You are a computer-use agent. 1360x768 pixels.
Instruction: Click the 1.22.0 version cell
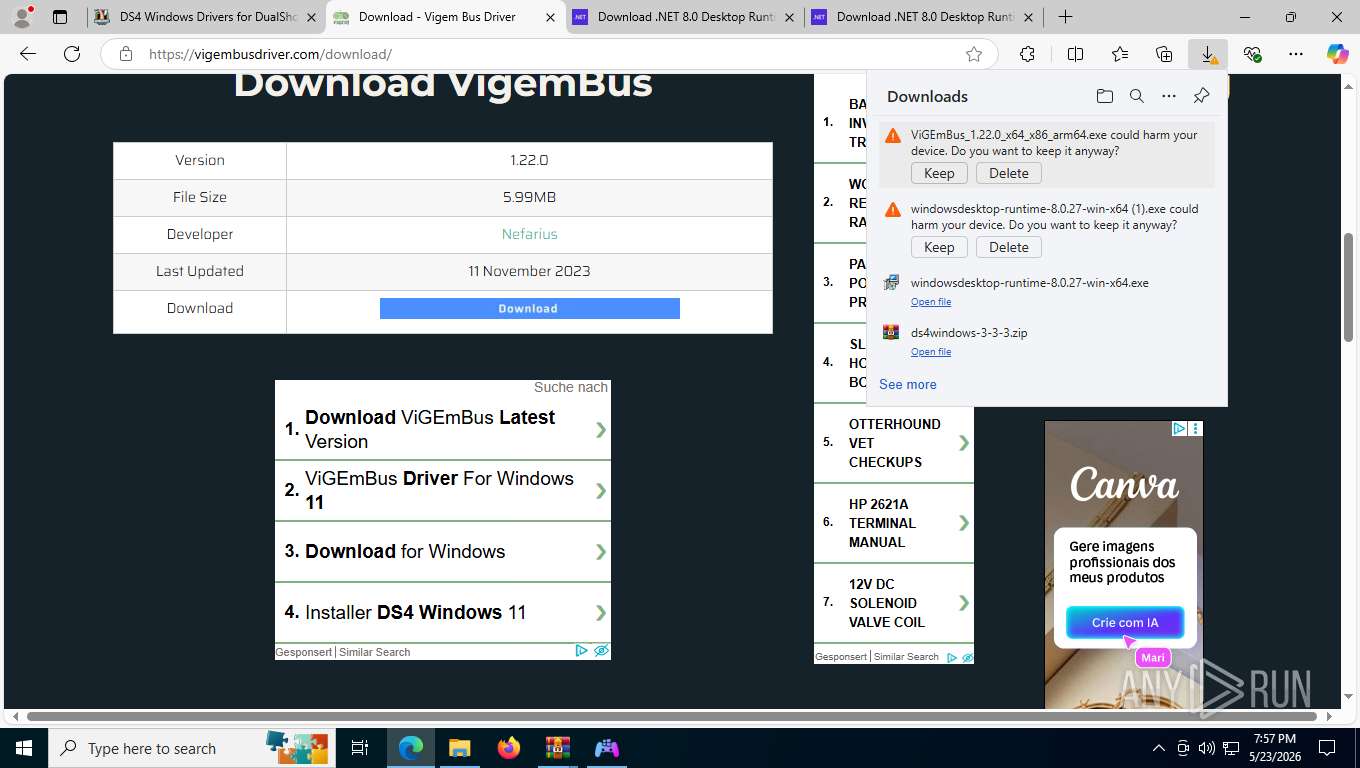pyautogui.click(x=529, y=160)
